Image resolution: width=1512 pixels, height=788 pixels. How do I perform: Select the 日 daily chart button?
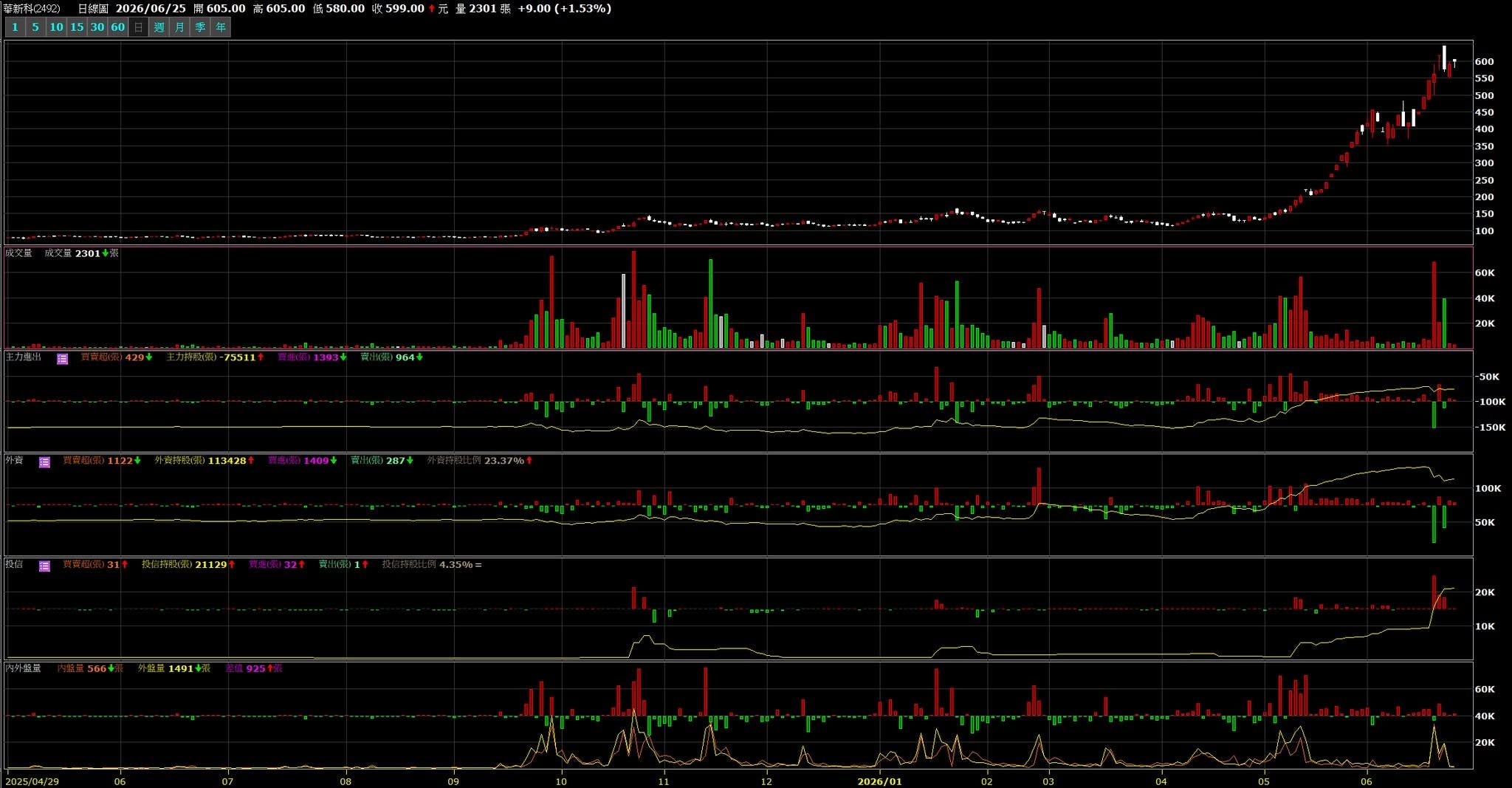[x=138, y=27]
